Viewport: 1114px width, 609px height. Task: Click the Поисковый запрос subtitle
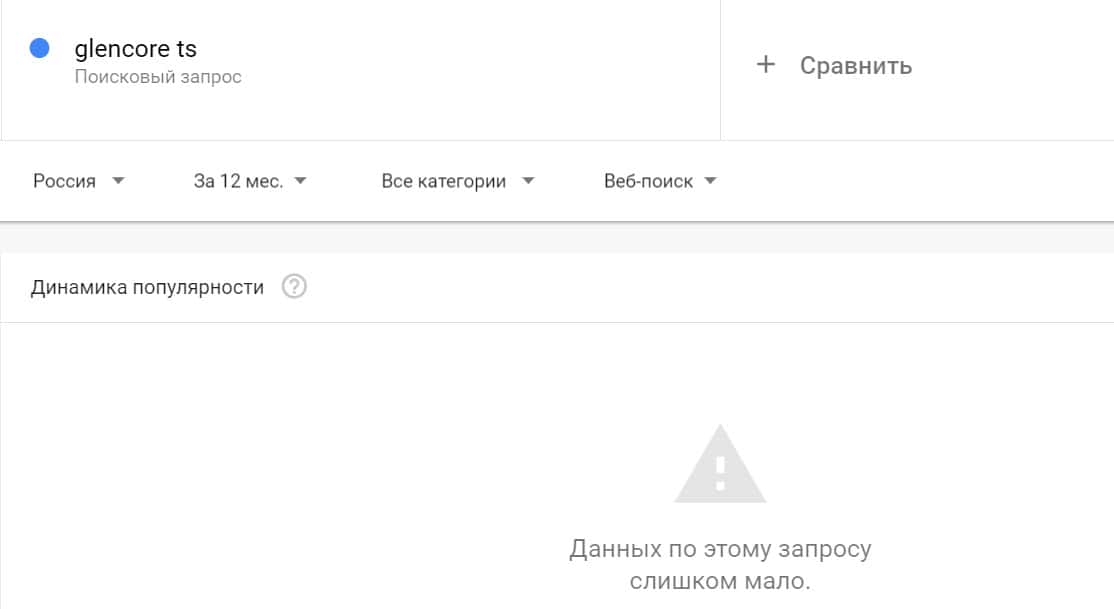[158, 77]
